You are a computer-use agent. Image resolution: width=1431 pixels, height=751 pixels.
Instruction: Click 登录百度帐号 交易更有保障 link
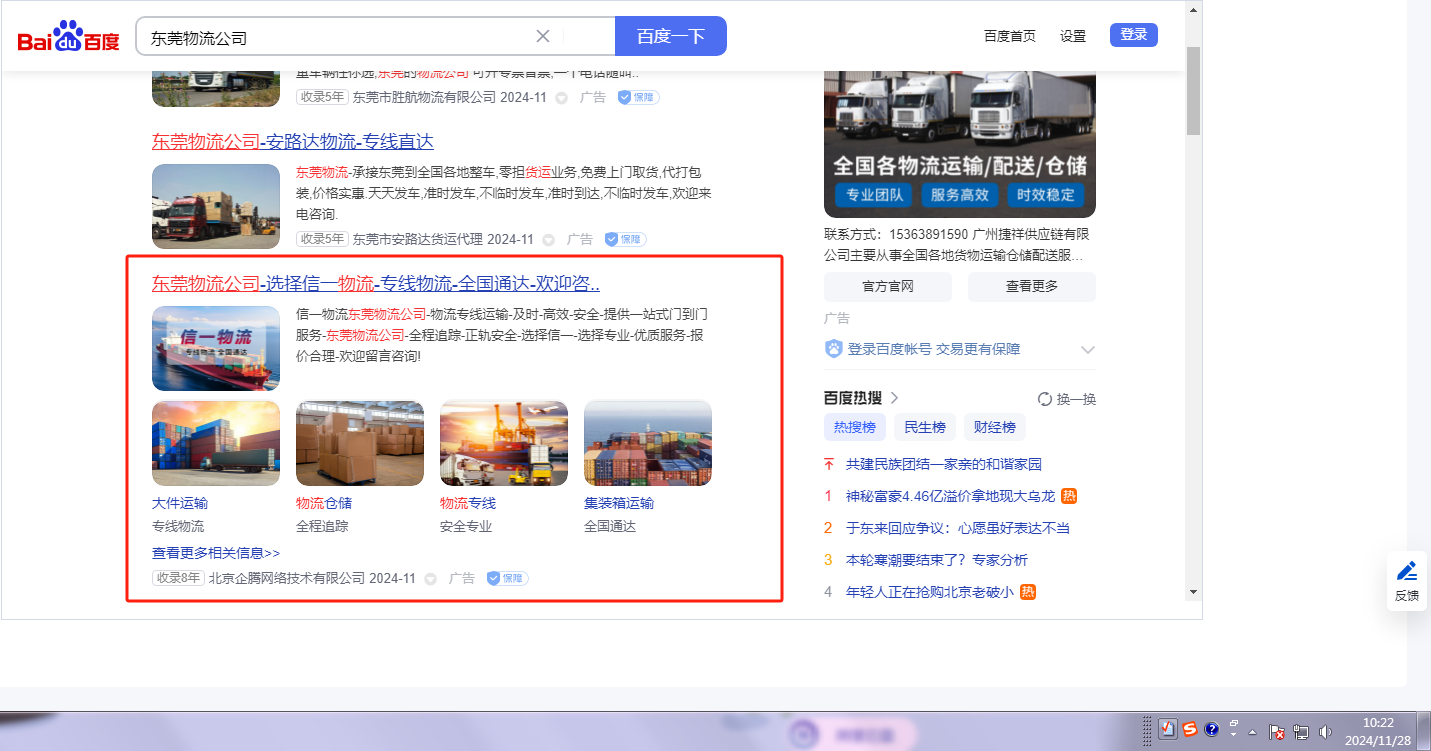(x=934, y=349)
